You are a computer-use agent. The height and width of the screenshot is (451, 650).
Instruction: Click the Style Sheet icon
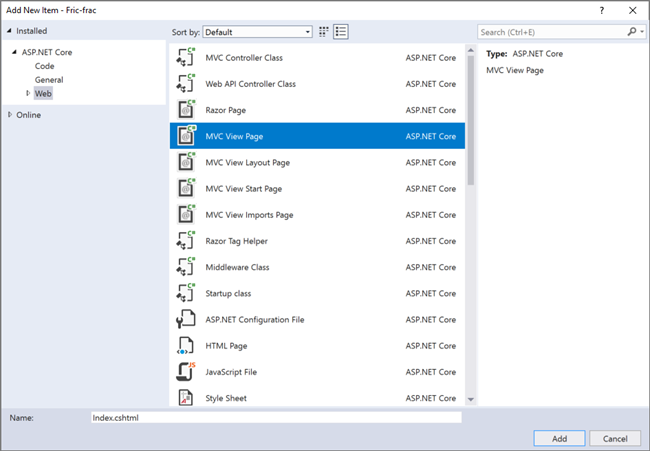click(x=186, y=398)
